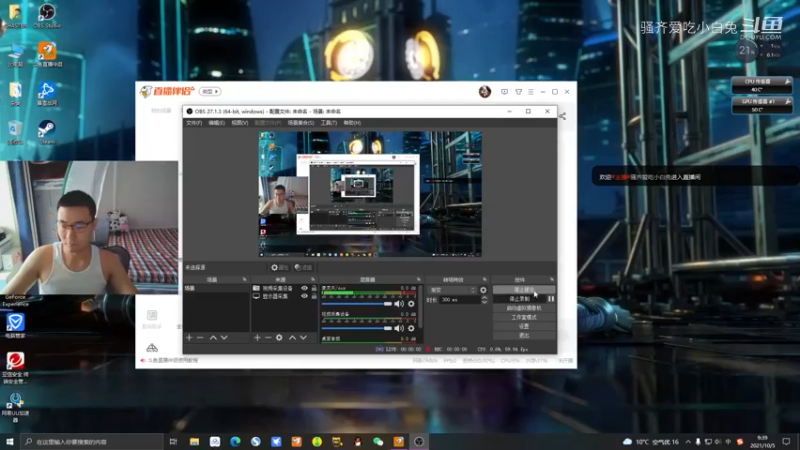This screenshot has height=450, width=800.
Task: Click the 启动虚拟摄像机 button
Action: tap(524, 308)
